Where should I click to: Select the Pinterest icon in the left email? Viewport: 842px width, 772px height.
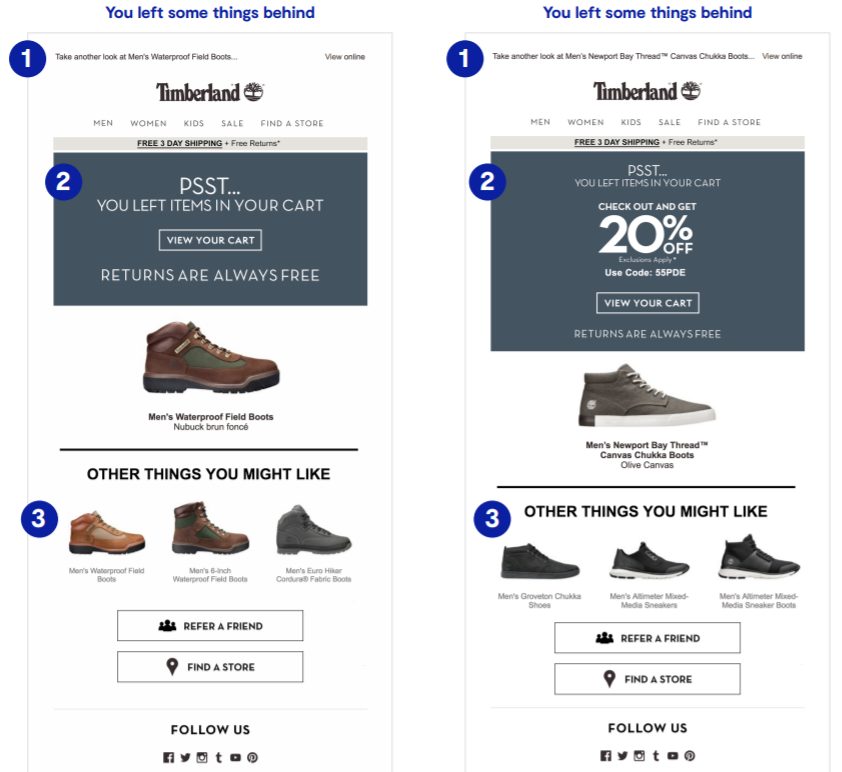(253, 757)
